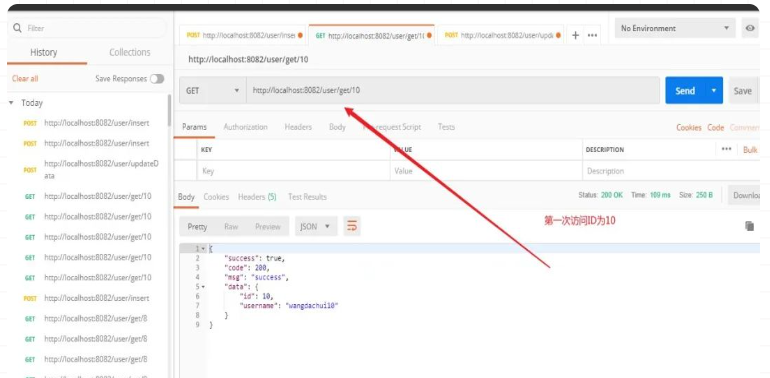This screenshot has height=378, width=770.
Task: Copy the response with the clipboard icon
Action: coord(749,226)
